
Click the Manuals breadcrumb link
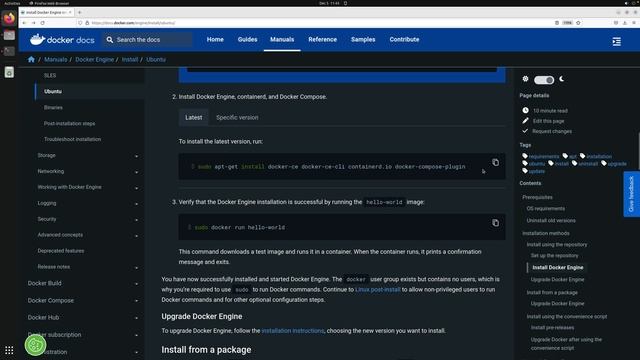(56, 60)
